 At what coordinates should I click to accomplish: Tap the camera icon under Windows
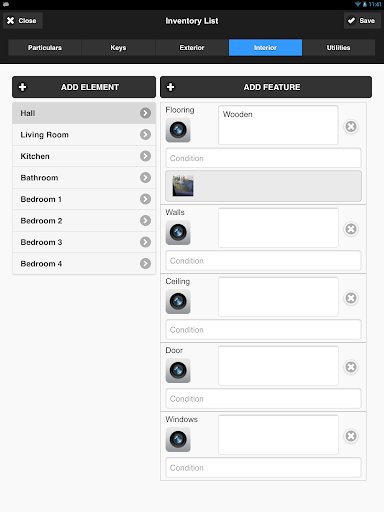click(x=178, y=439)
